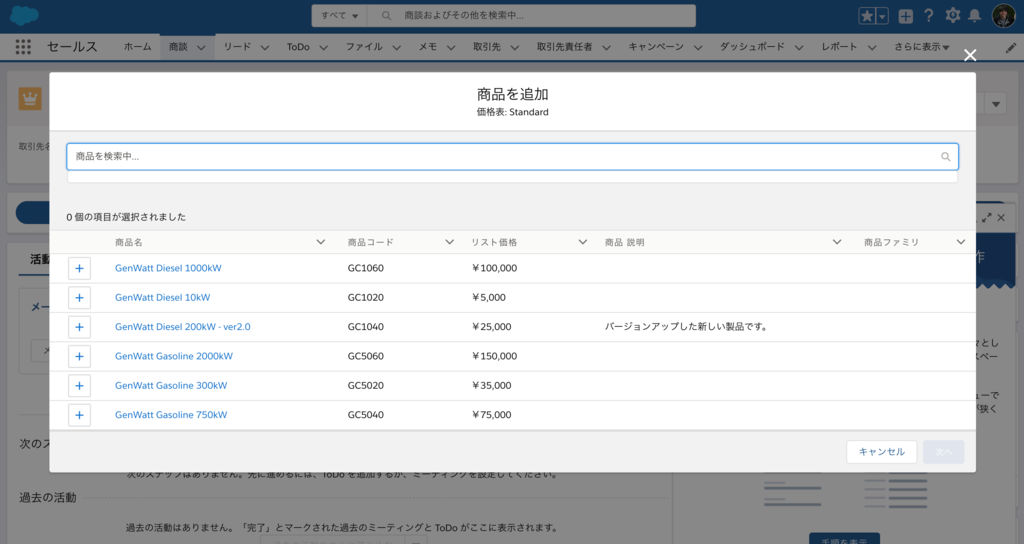Click the crown opportunity icon behind dialog
The height and width of the screenshot is (544, 1024).
point(30,99)
